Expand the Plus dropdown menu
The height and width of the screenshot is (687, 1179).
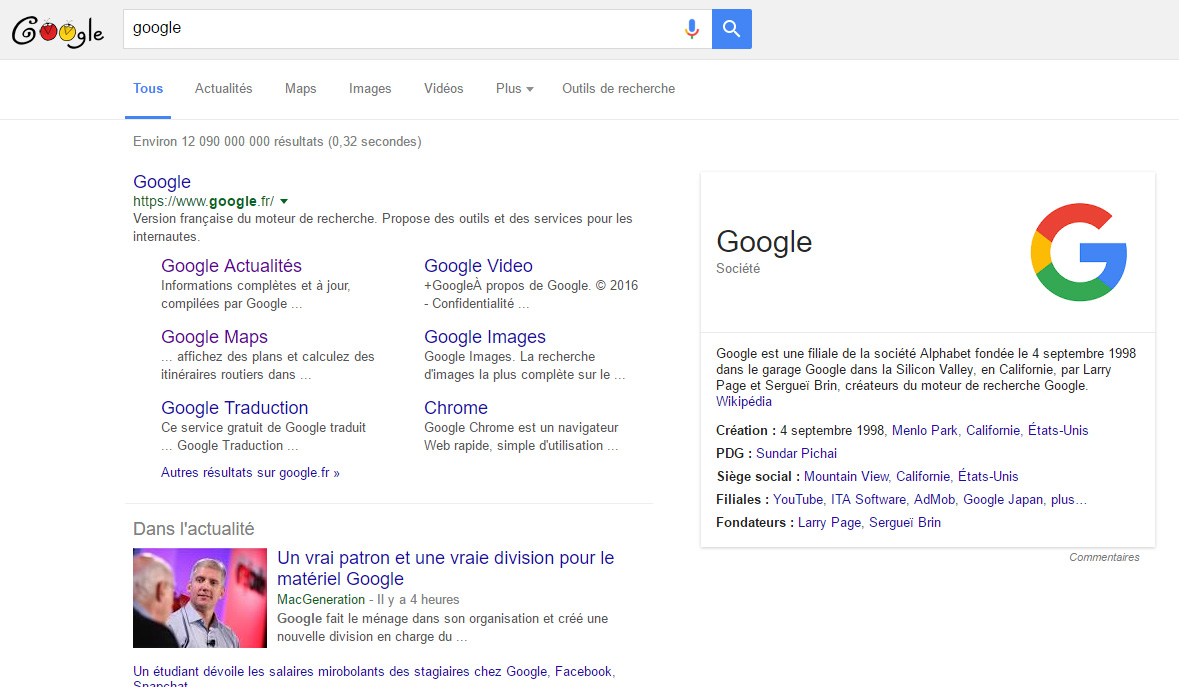click(514, 89)
